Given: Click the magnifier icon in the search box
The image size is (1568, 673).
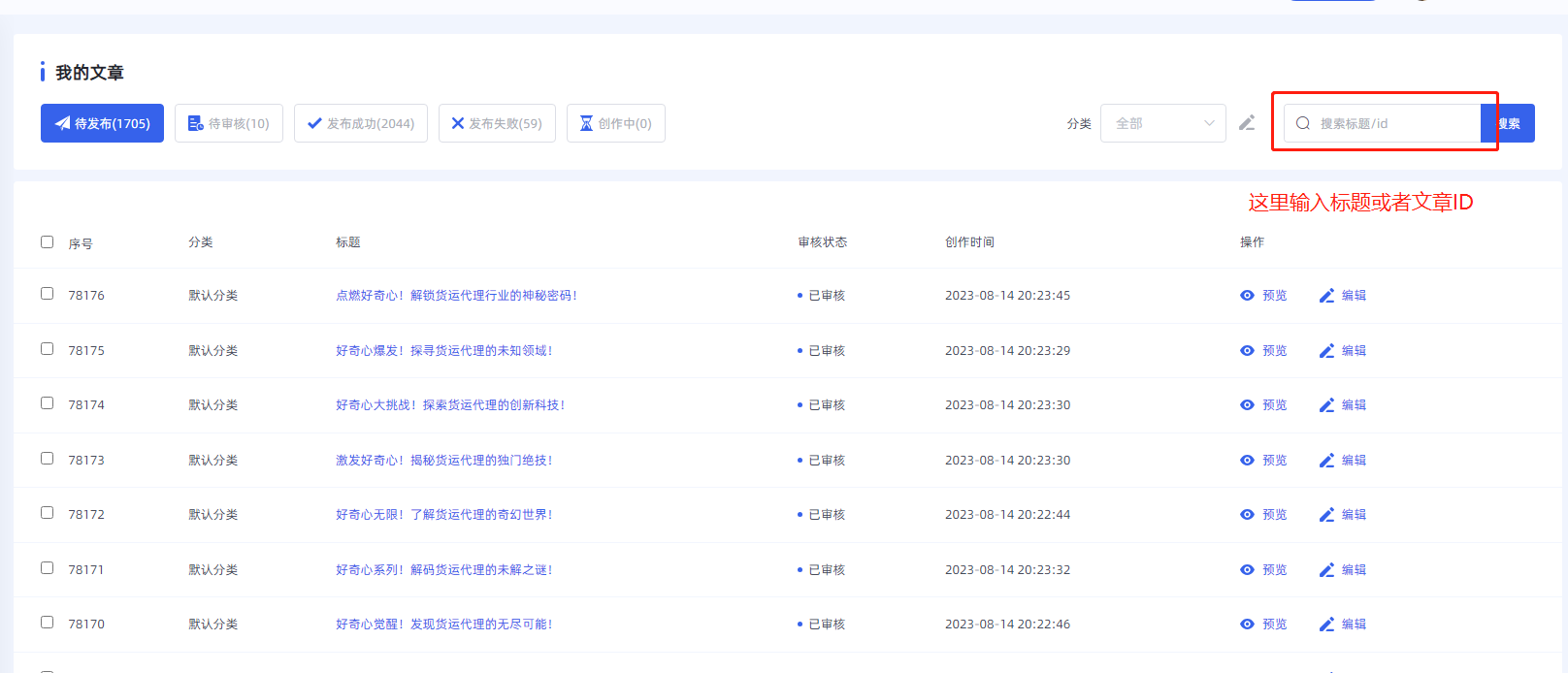Looking at the screenshot, I should pyautogui.click(x=1303, y=123).
